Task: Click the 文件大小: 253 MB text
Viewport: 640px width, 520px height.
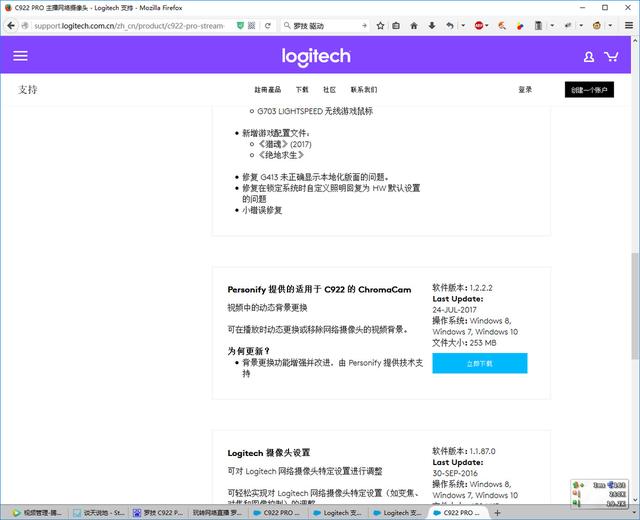Action: click(x=464, y=343)
